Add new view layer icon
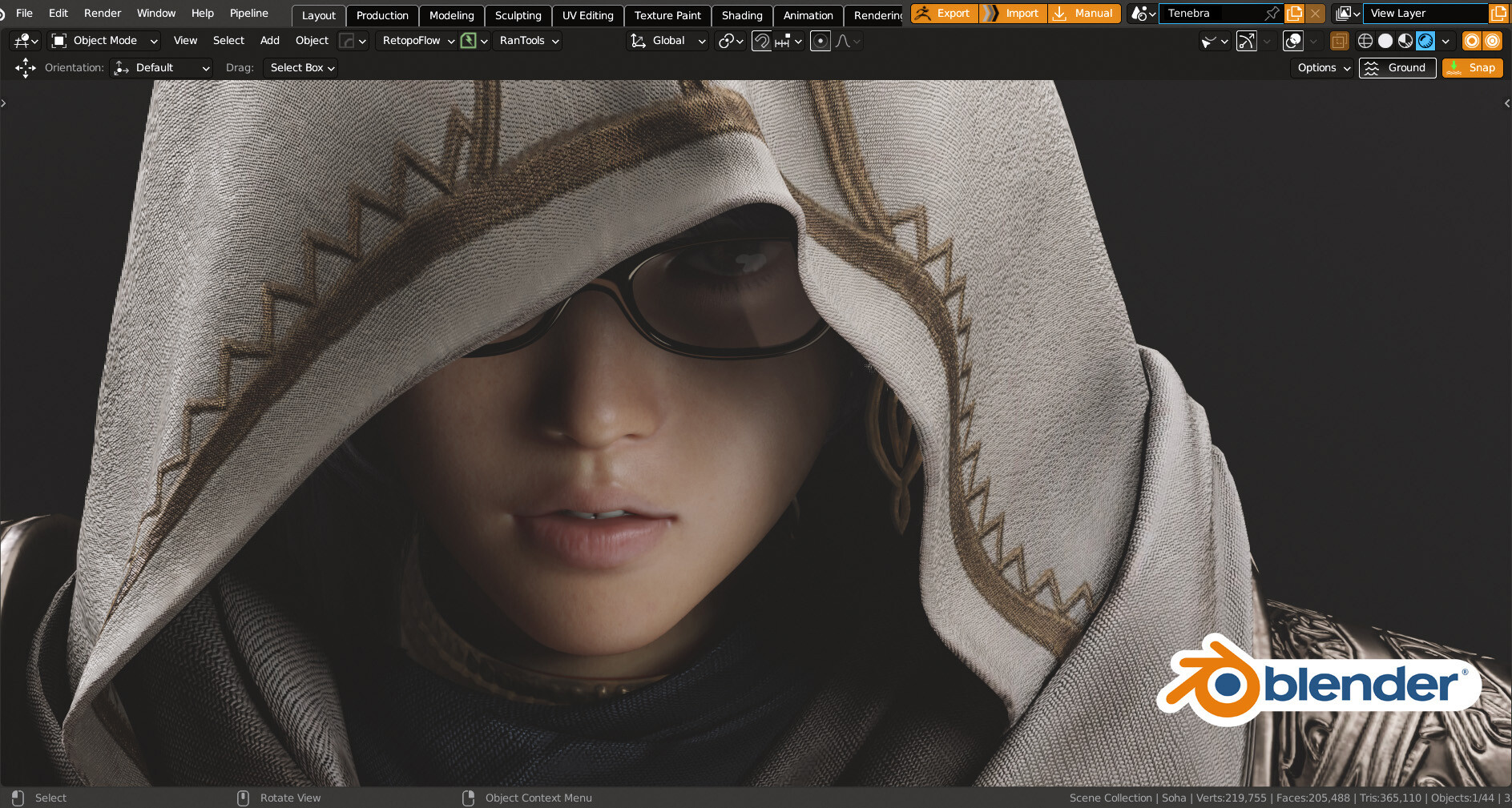Viewport: 1512px width, 808px height. pyautogui.click(x=1498, y=14)
